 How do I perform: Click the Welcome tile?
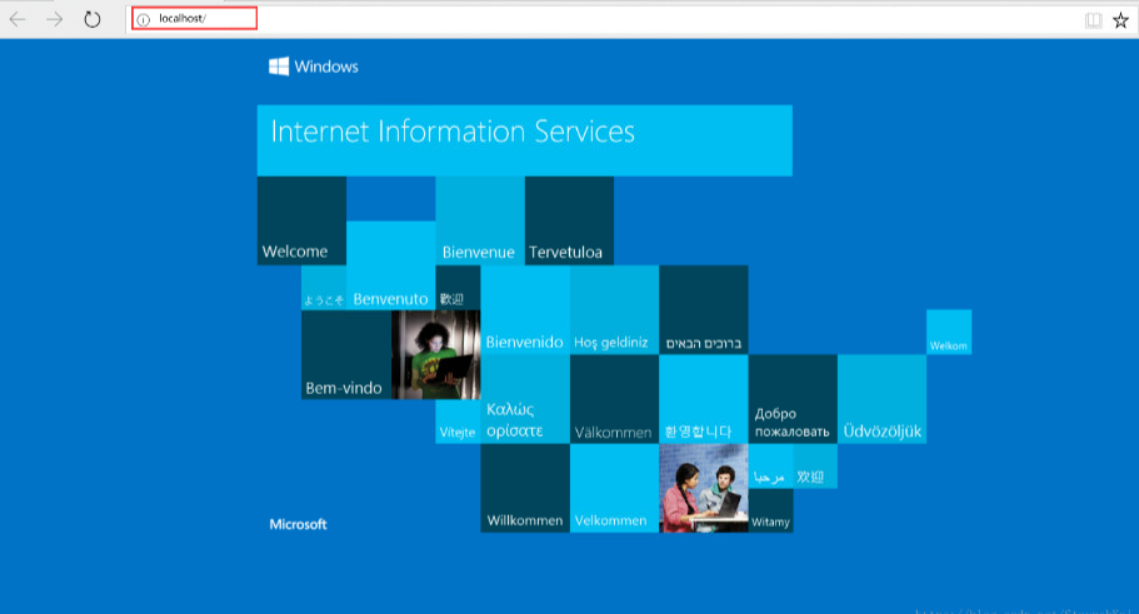pos(301,220)
